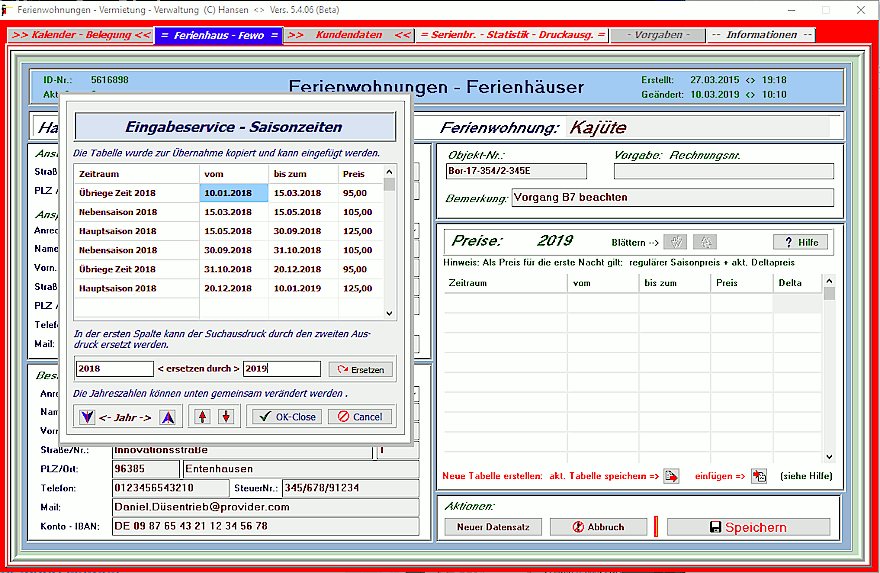Click the Speichern save button
Viewport: 880px width, 573px height.
pyautogui.click(x=748, y=527)
